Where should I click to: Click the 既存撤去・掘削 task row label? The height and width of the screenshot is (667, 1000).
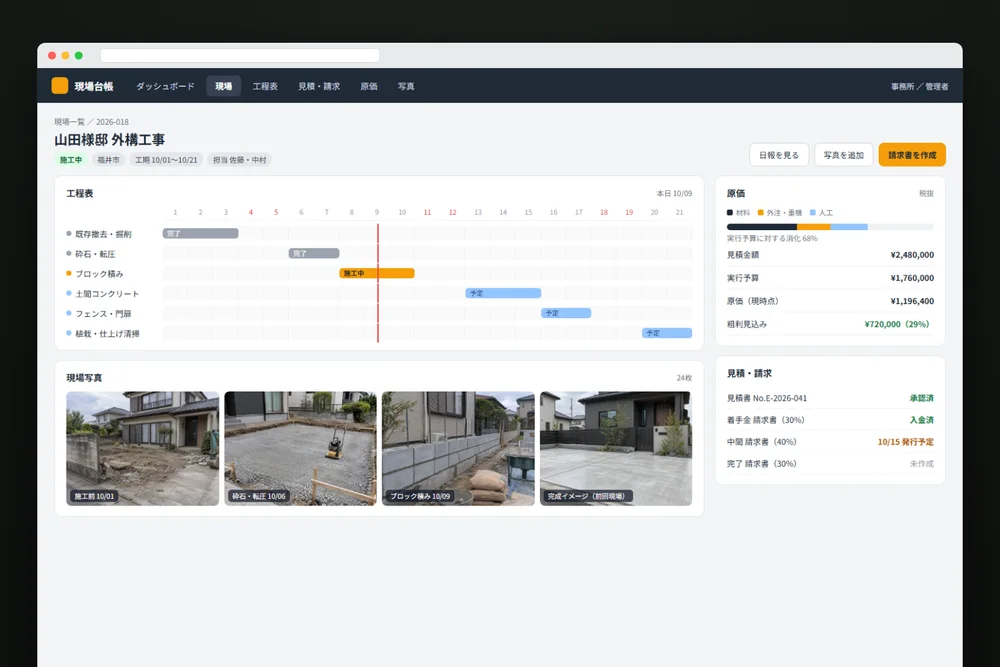click(103, 234)
